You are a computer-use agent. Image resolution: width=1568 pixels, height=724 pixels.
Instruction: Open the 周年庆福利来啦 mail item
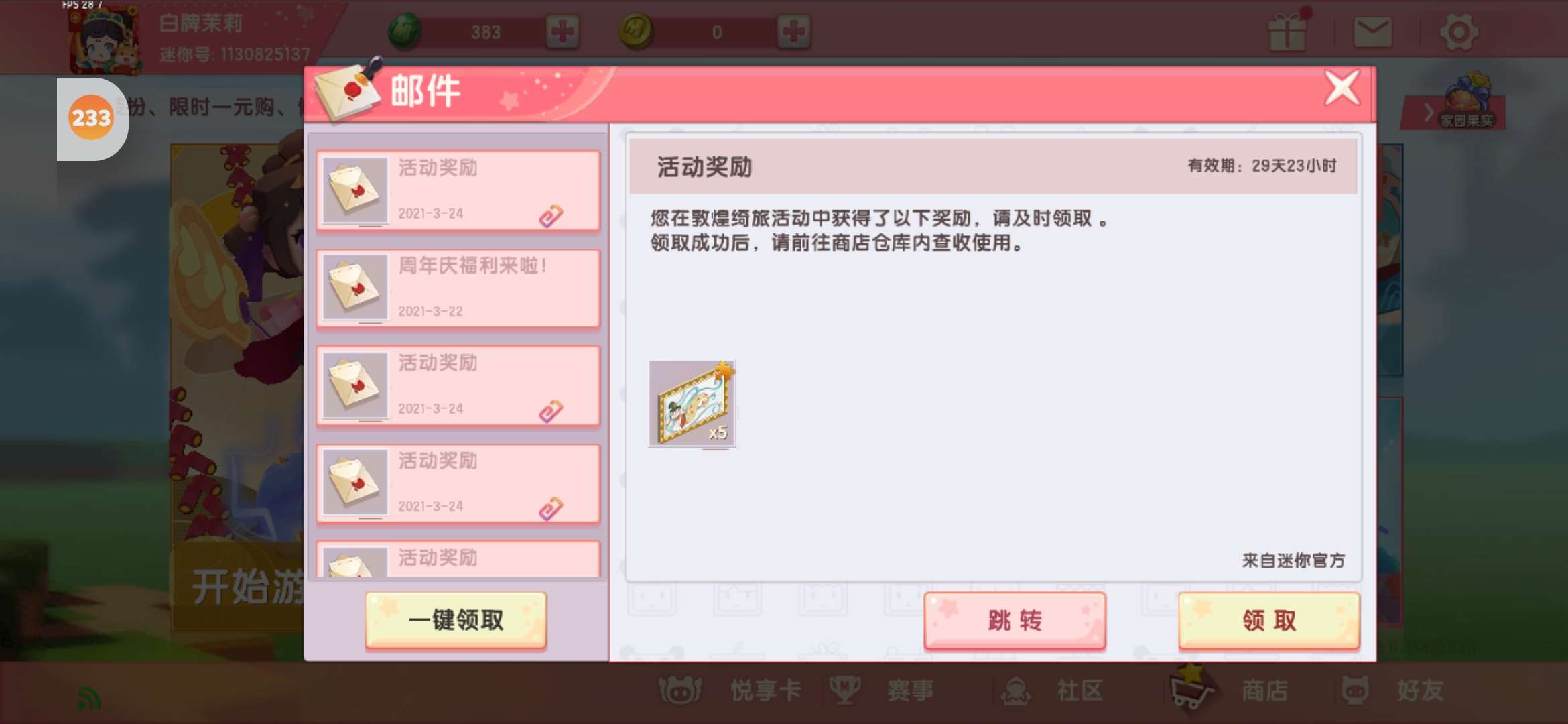(x=458, y=288)
